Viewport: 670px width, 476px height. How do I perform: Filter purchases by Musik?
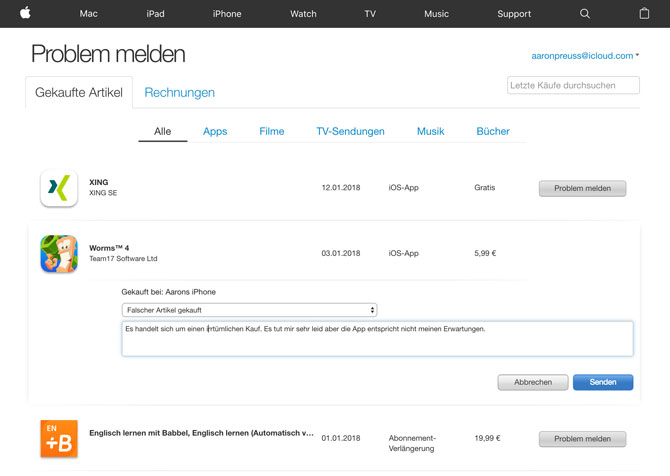[x=430, y=132]
